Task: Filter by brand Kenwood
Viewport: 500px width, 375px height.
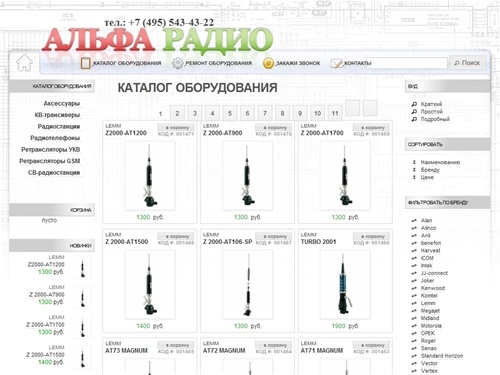Action: (433, 288)
